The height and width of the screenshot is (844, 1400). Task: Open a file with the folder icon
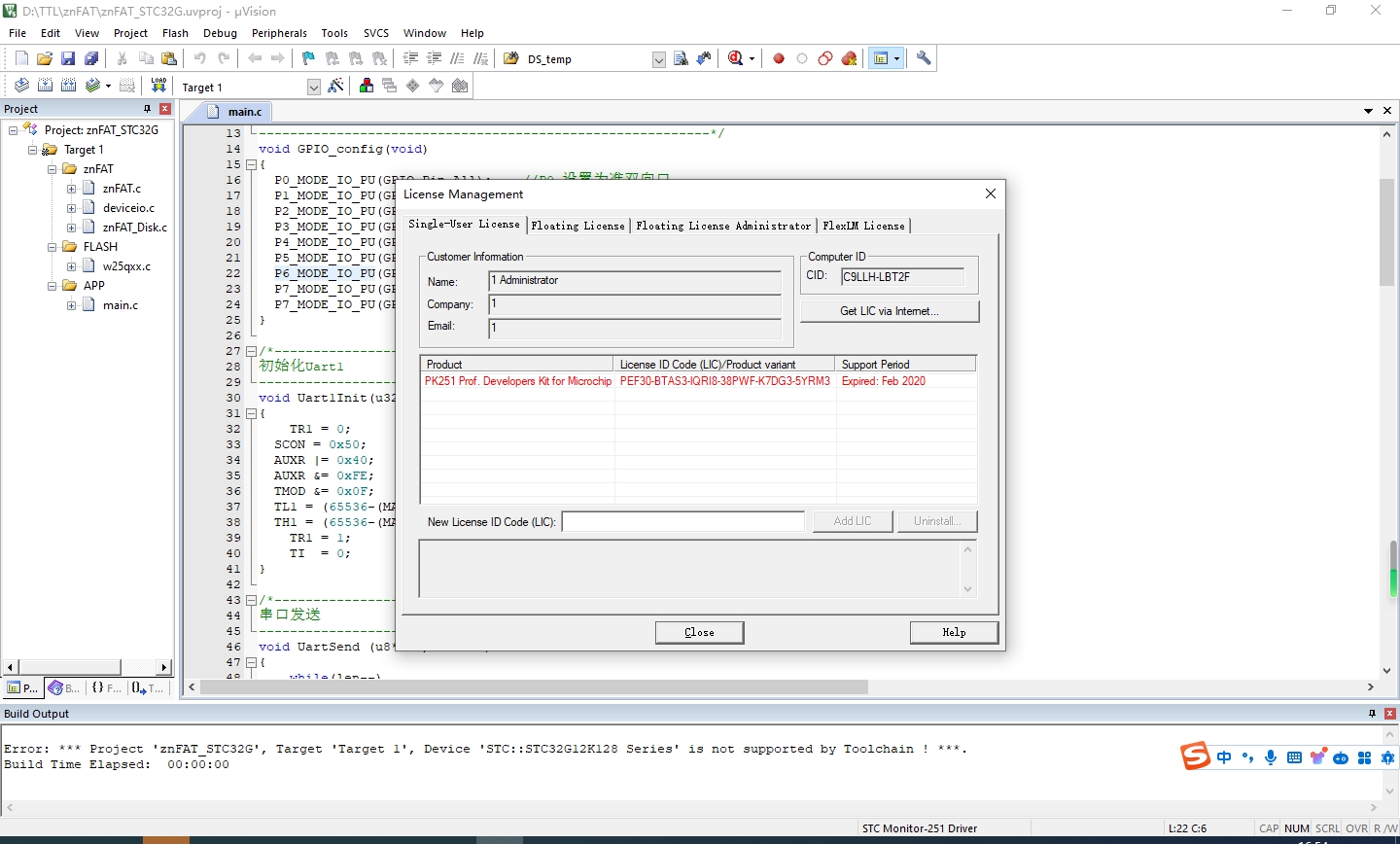coord(45,58)
